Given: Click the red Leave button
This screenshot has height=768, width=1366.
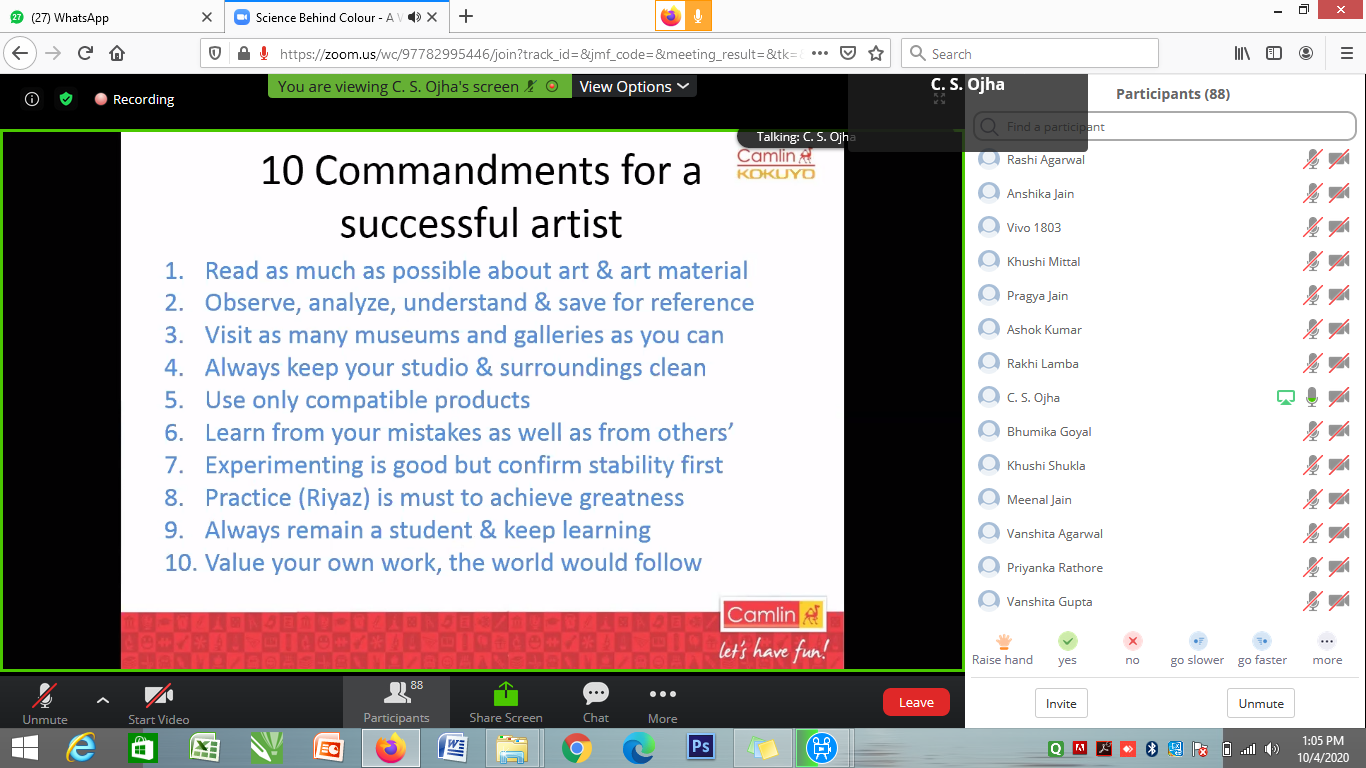Looking at the screenshot, I should click(915, 702).
